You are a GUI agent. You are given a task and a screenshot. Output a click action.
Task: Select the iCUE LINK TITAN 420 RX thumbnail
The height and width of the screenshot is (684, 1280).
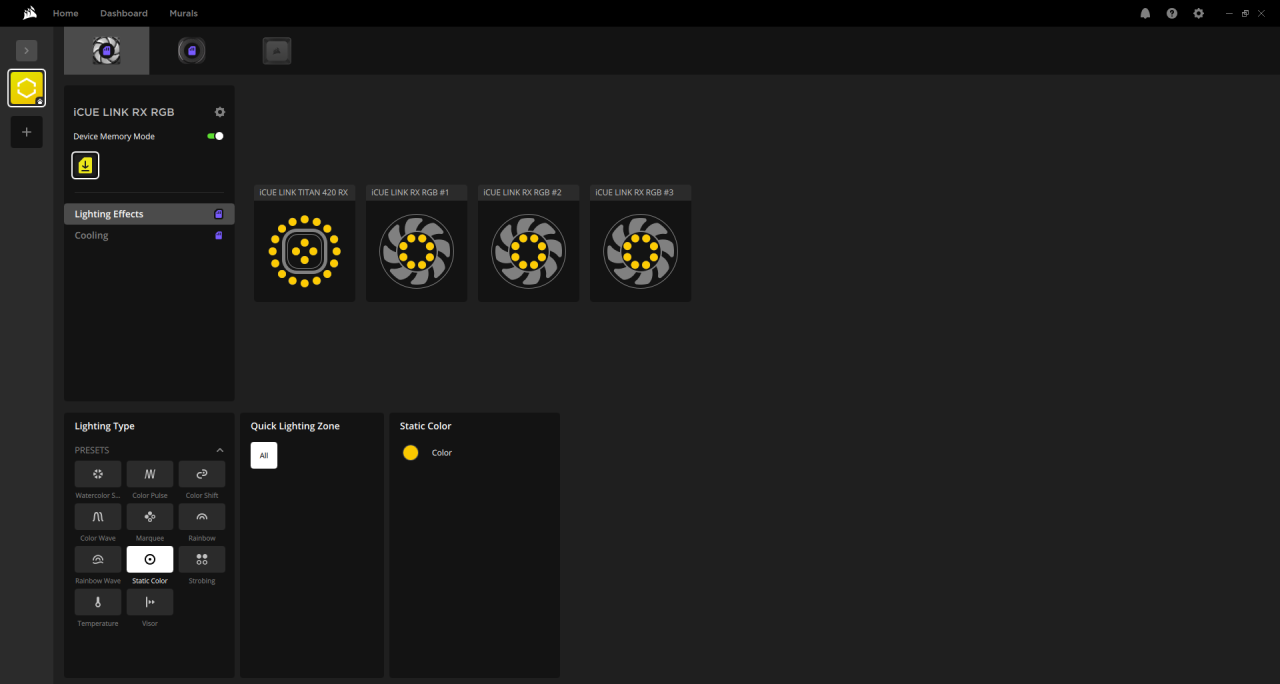coord(304,251)
